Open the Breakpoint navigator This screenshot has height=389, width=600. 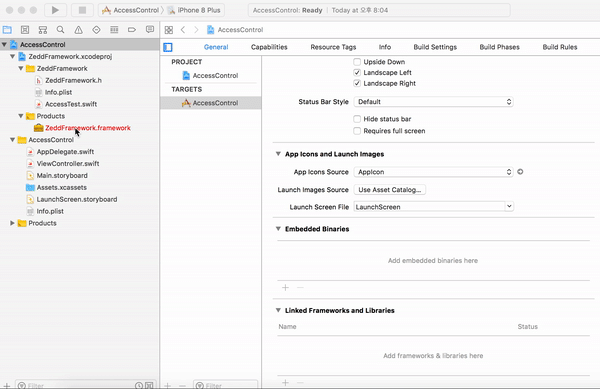tap(132, 30)
